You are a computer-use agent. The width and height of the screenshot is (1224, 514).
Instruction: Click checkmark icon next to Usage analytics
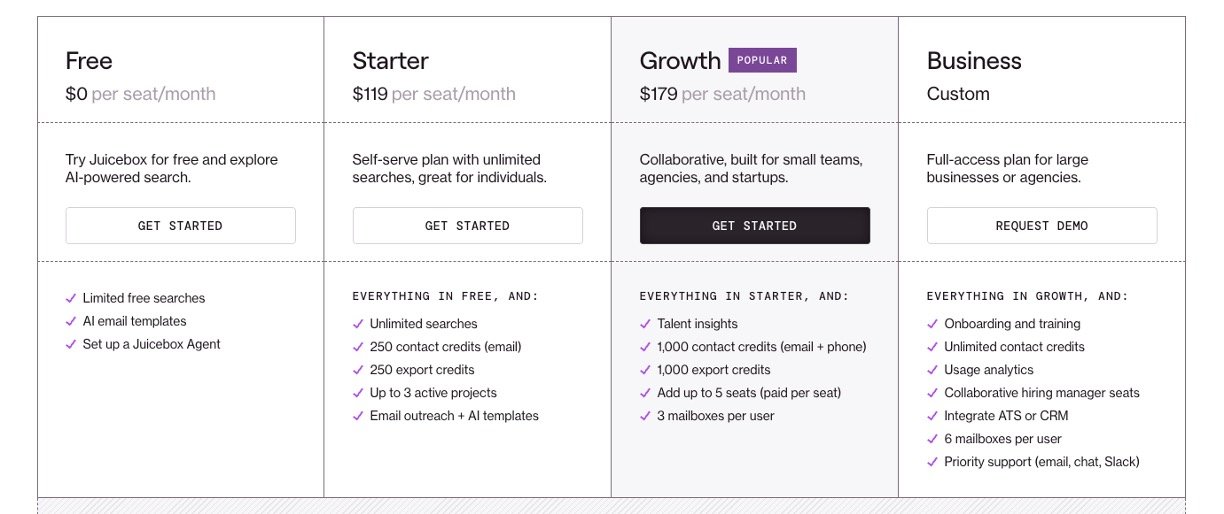[x=932, y=370]
